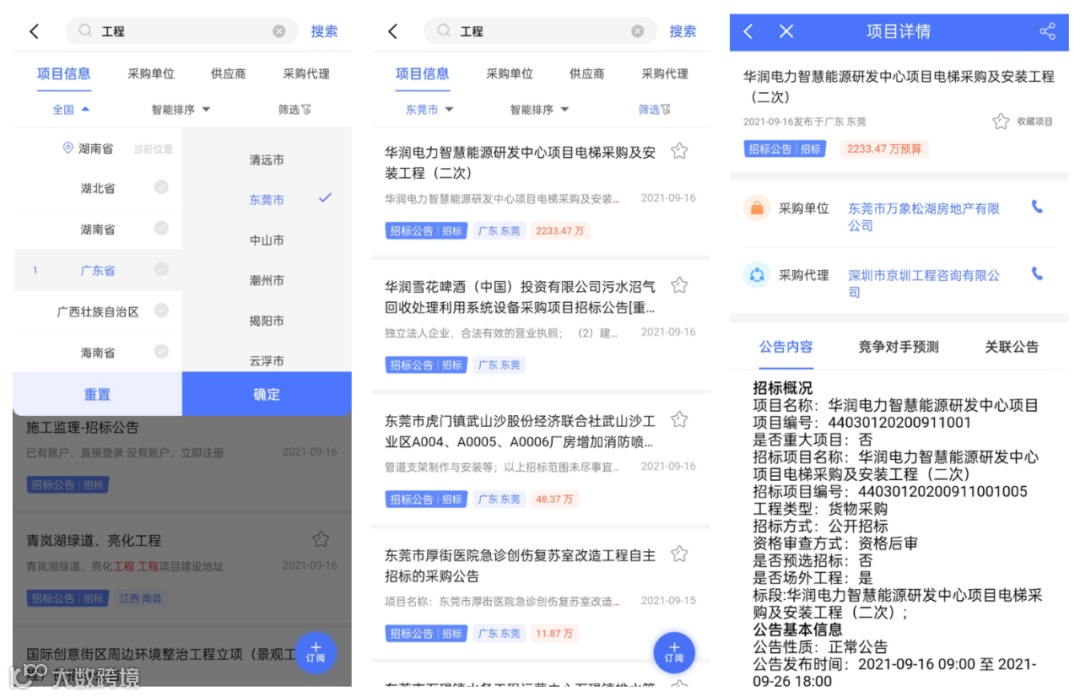This screenshot has width=1080, height=697.
Task: Select 湖南省 current location row
Action: pyautogui.click(x=97, y=148)
